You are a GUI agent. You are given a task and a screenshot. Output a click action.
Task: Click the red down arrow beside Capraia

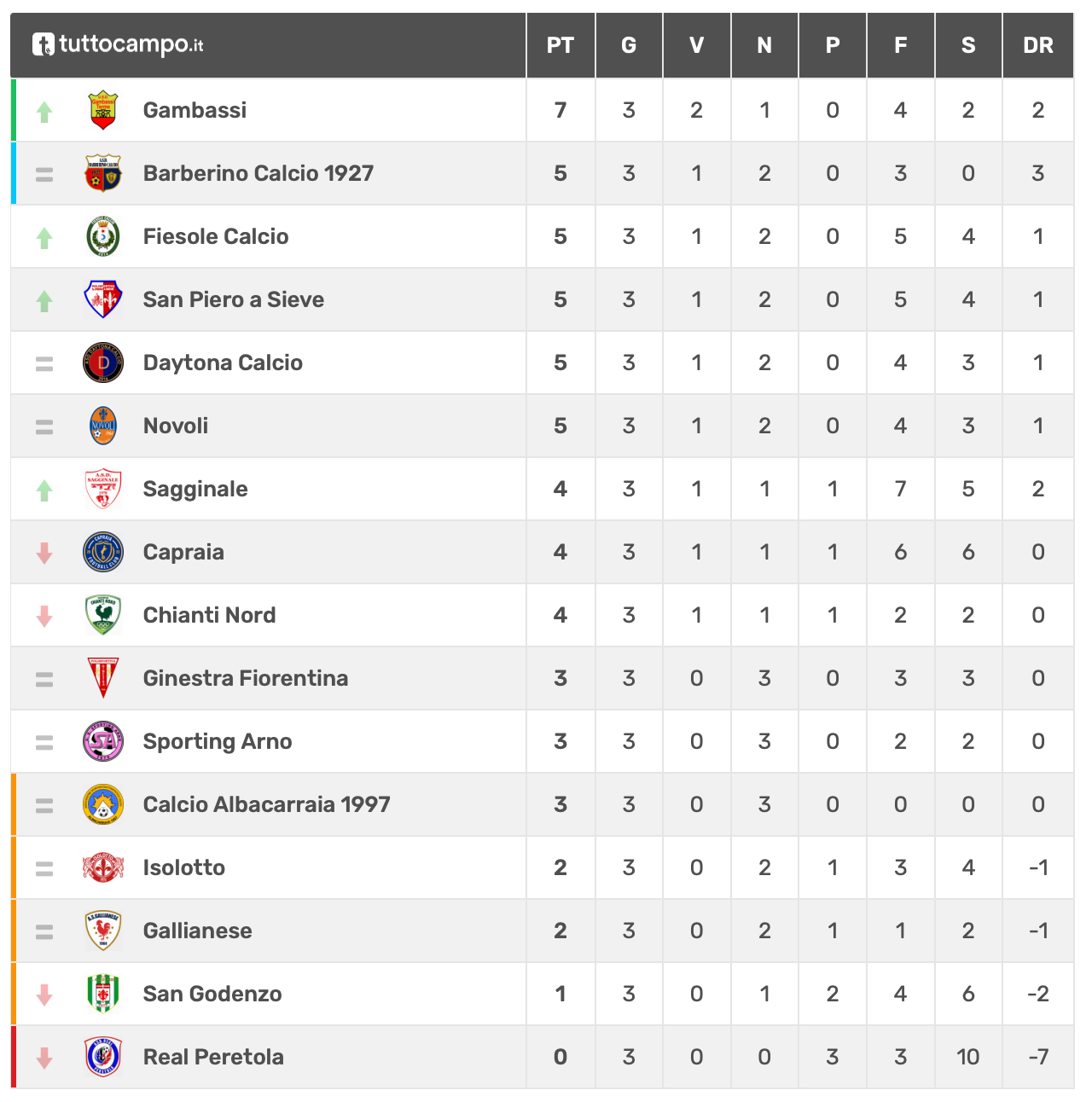[44, 553]
